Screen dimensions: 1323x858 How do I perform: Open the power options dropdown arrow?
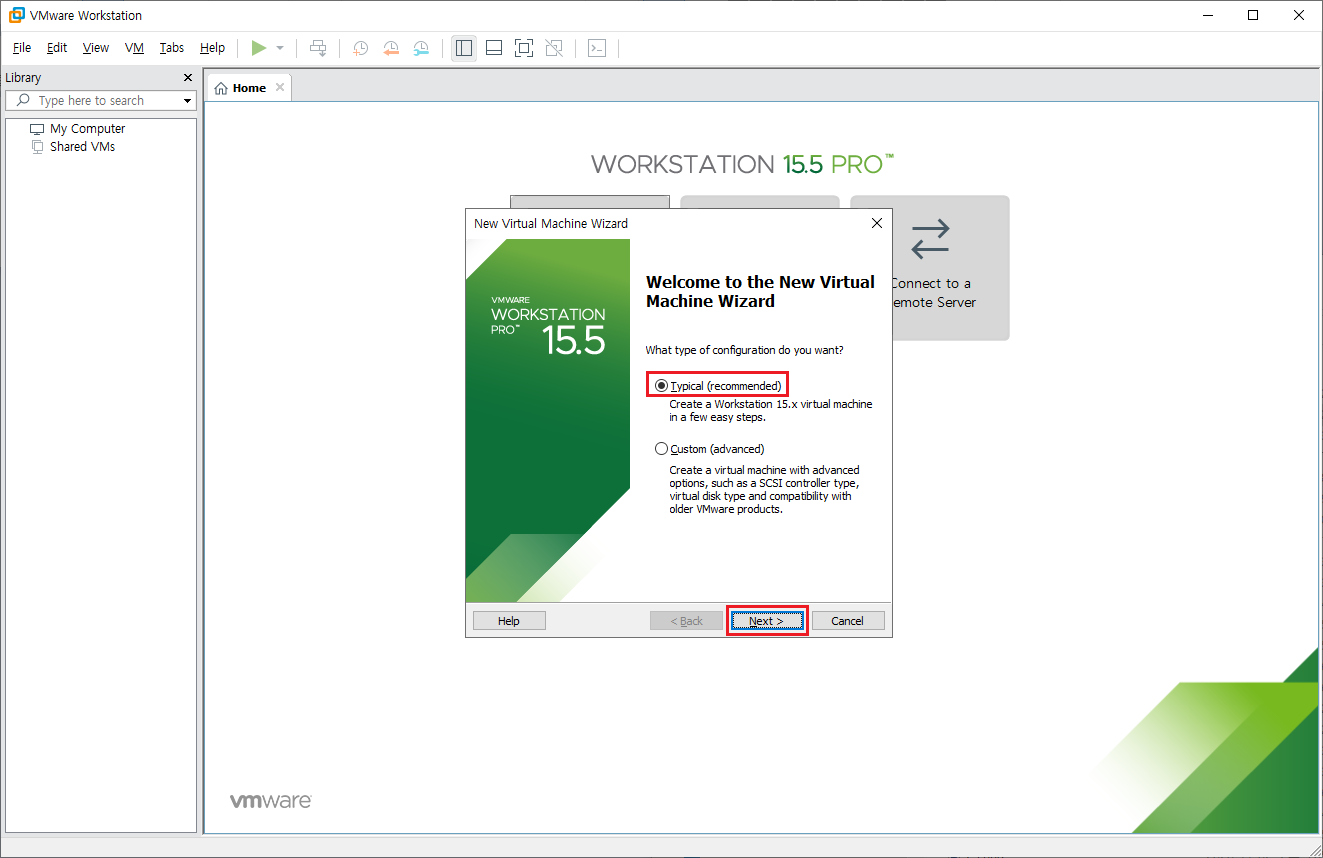[280, 48]
